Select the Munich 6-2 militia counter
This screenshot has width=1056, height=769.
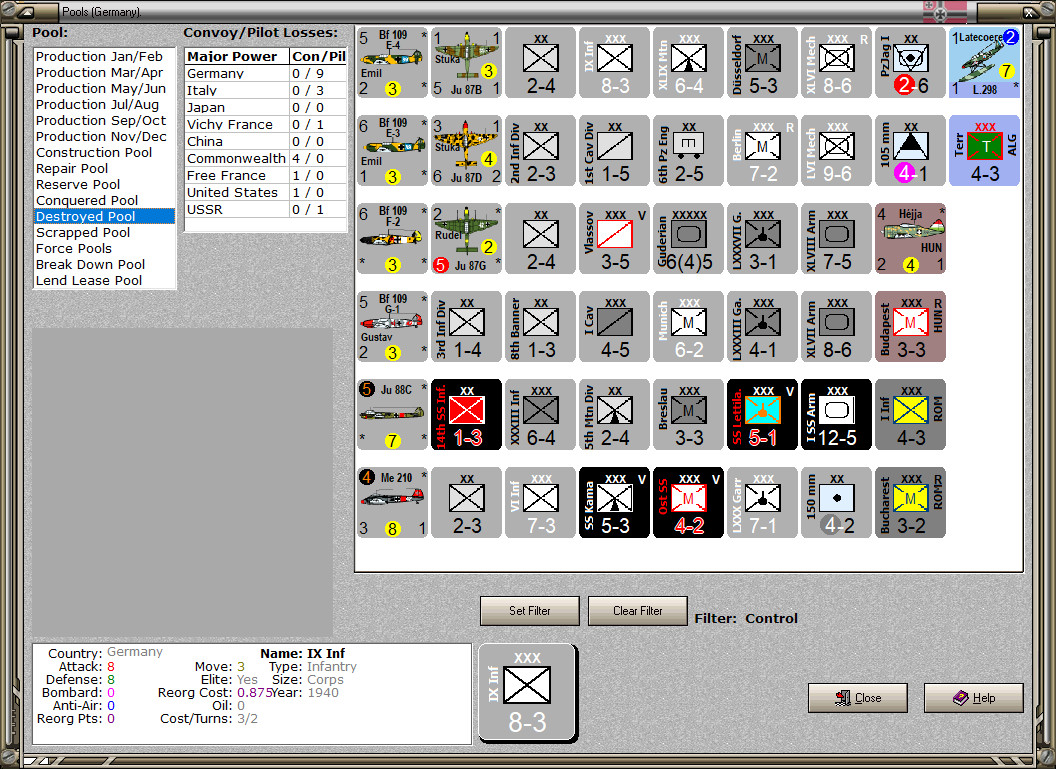[x=688, y=327]
